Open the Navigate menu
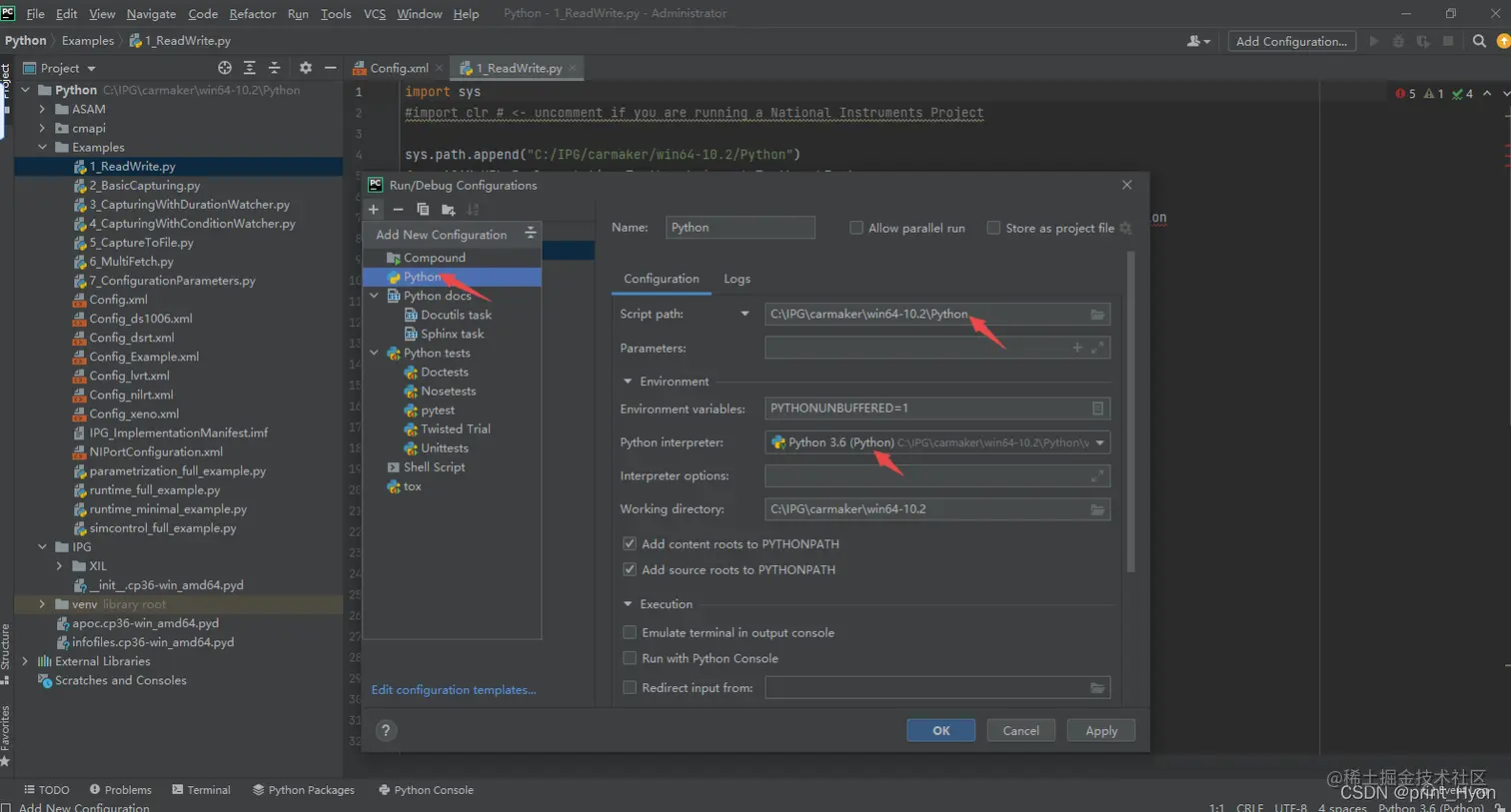 (151, 14)
